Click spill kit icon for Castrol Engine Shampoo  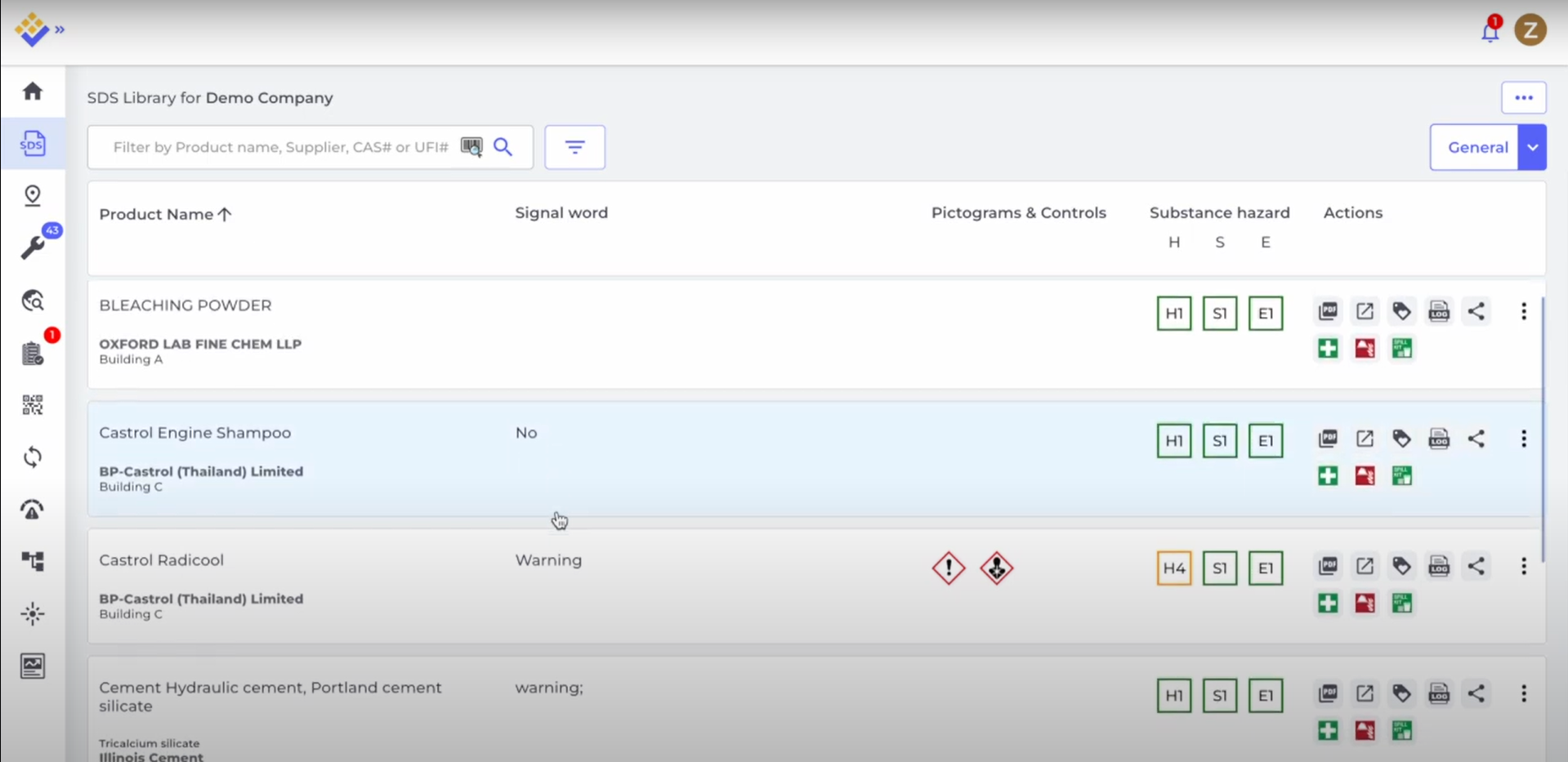1402,476
